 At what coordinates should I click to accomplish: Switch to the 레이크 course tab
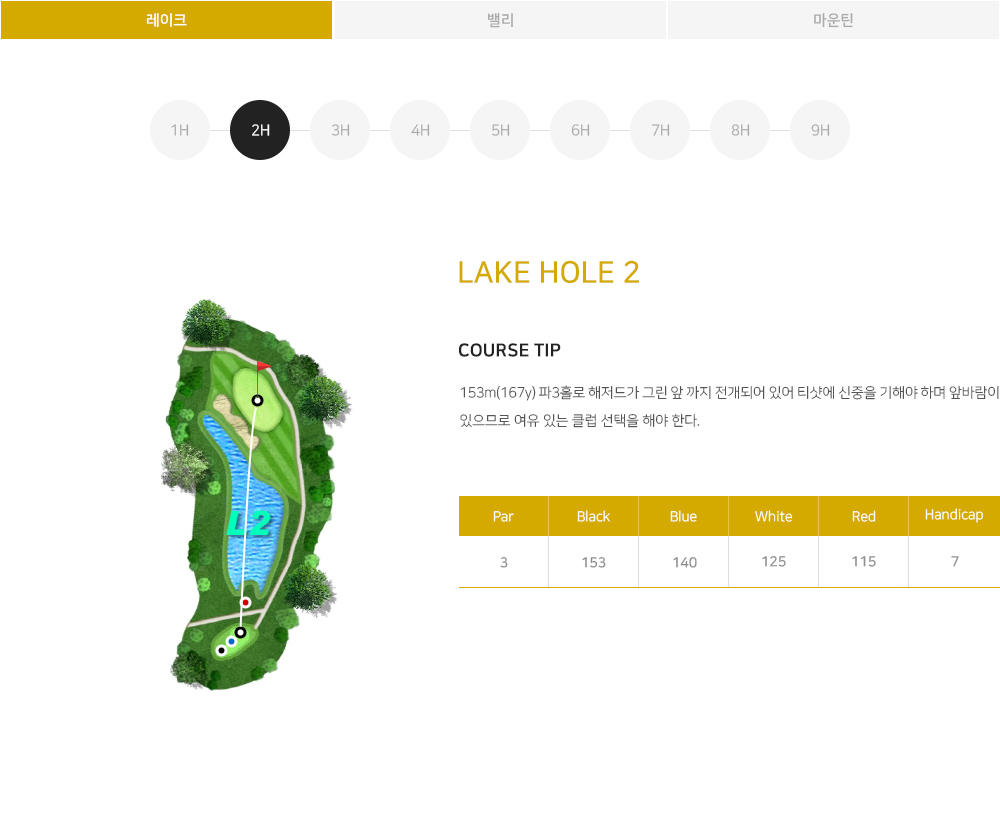point(166,20)
